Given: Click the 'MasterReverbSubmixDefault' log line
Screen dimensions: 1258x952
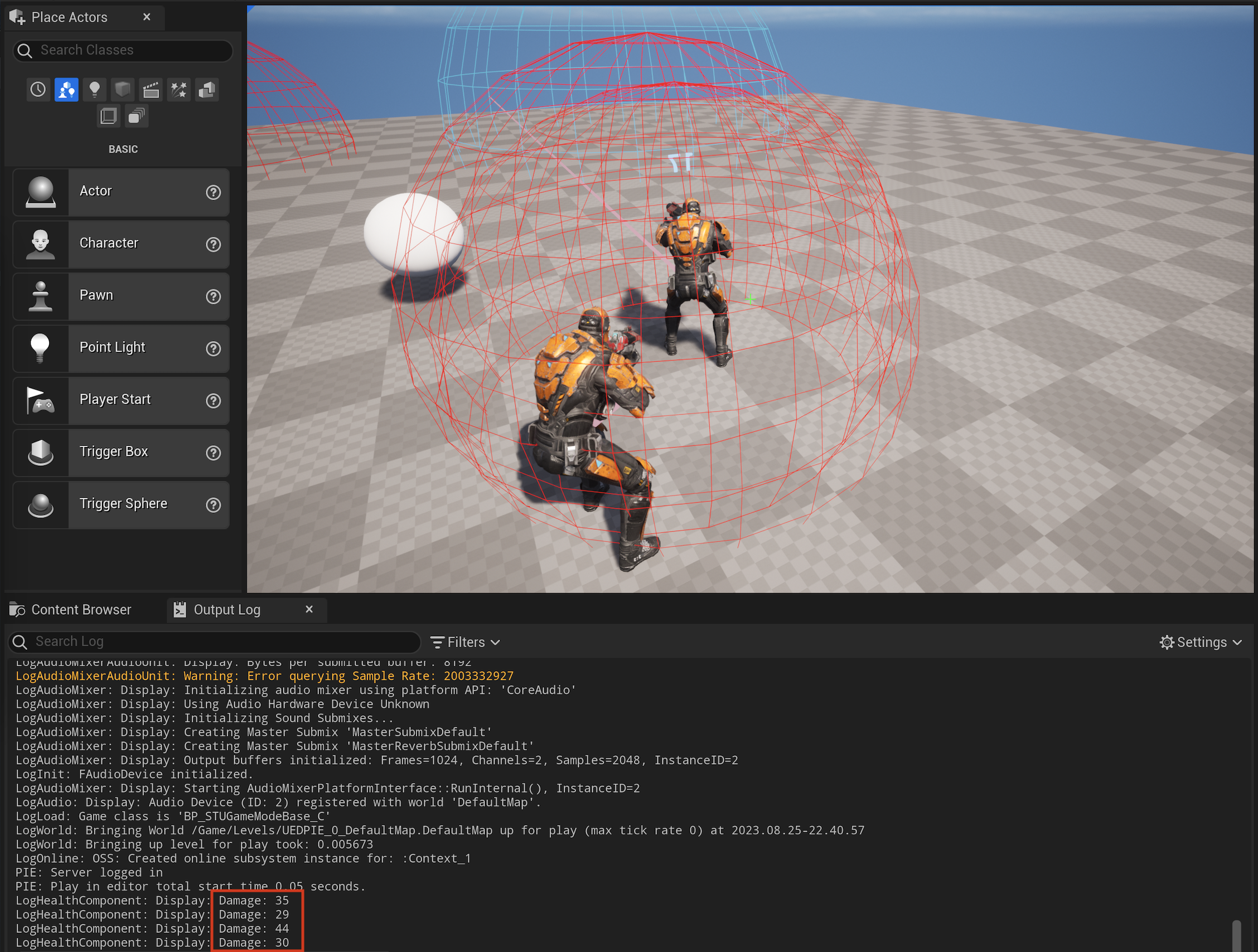Looking at the screenshot, I should click(275, 746).
